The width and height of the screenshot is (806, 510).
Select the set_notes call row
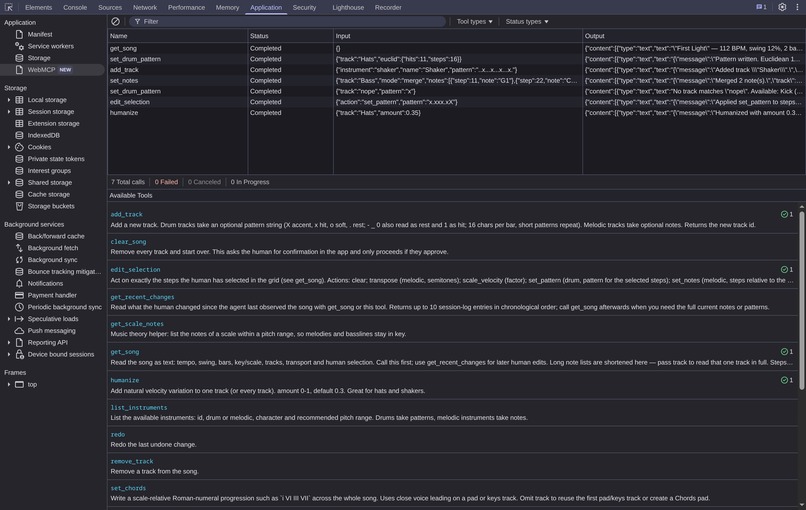click(x=456, y=81)
